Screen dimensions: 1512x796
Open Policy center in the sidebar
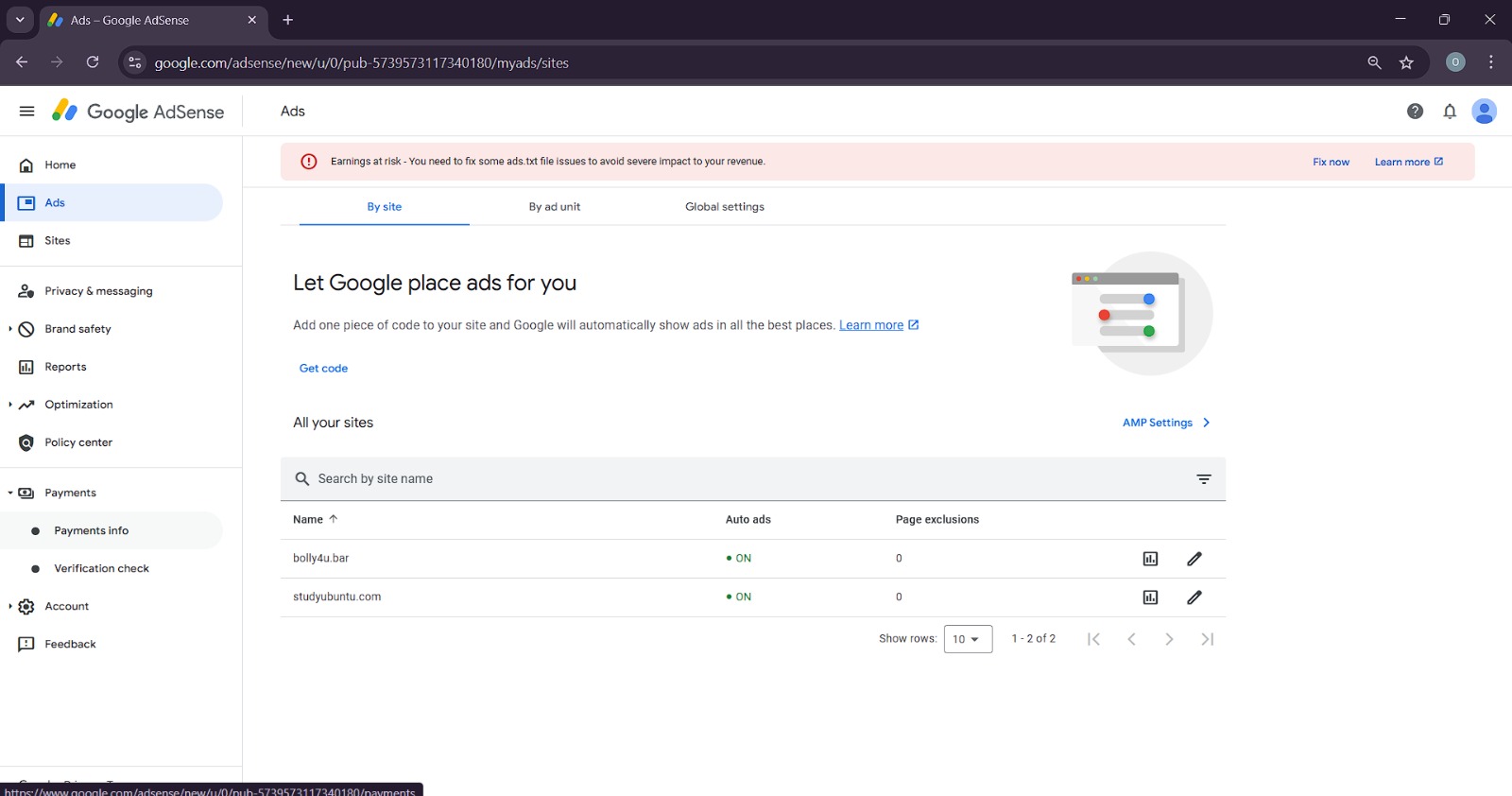pyautogui.click(x=113, y=442)
